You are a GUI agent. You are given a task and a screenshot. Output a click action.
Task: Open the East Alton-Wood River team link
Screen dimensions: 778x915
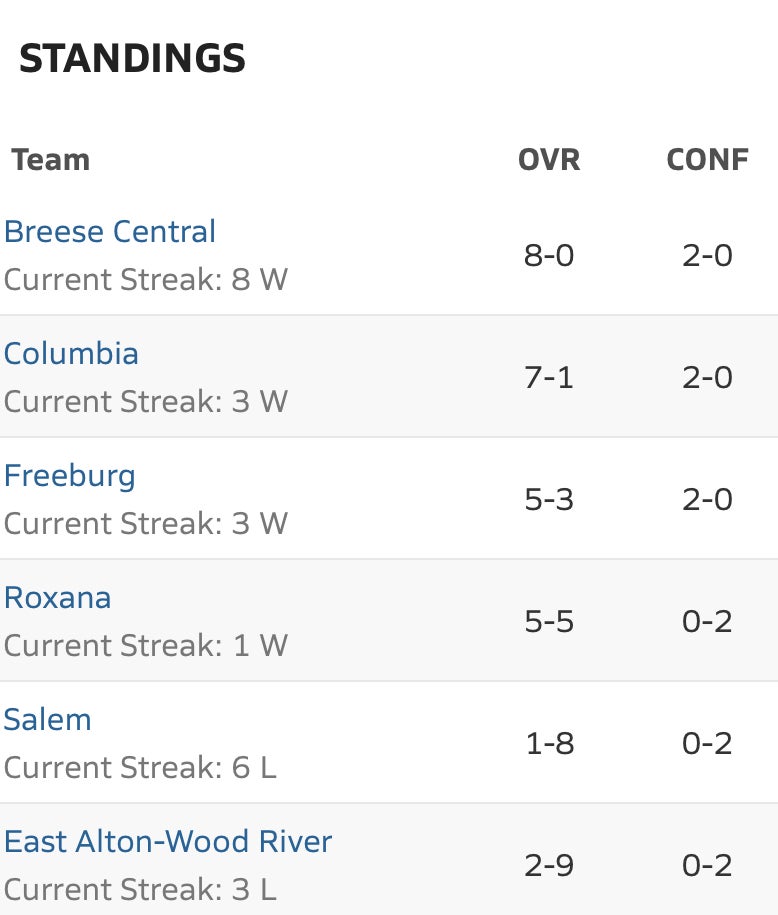click(168, 841)
